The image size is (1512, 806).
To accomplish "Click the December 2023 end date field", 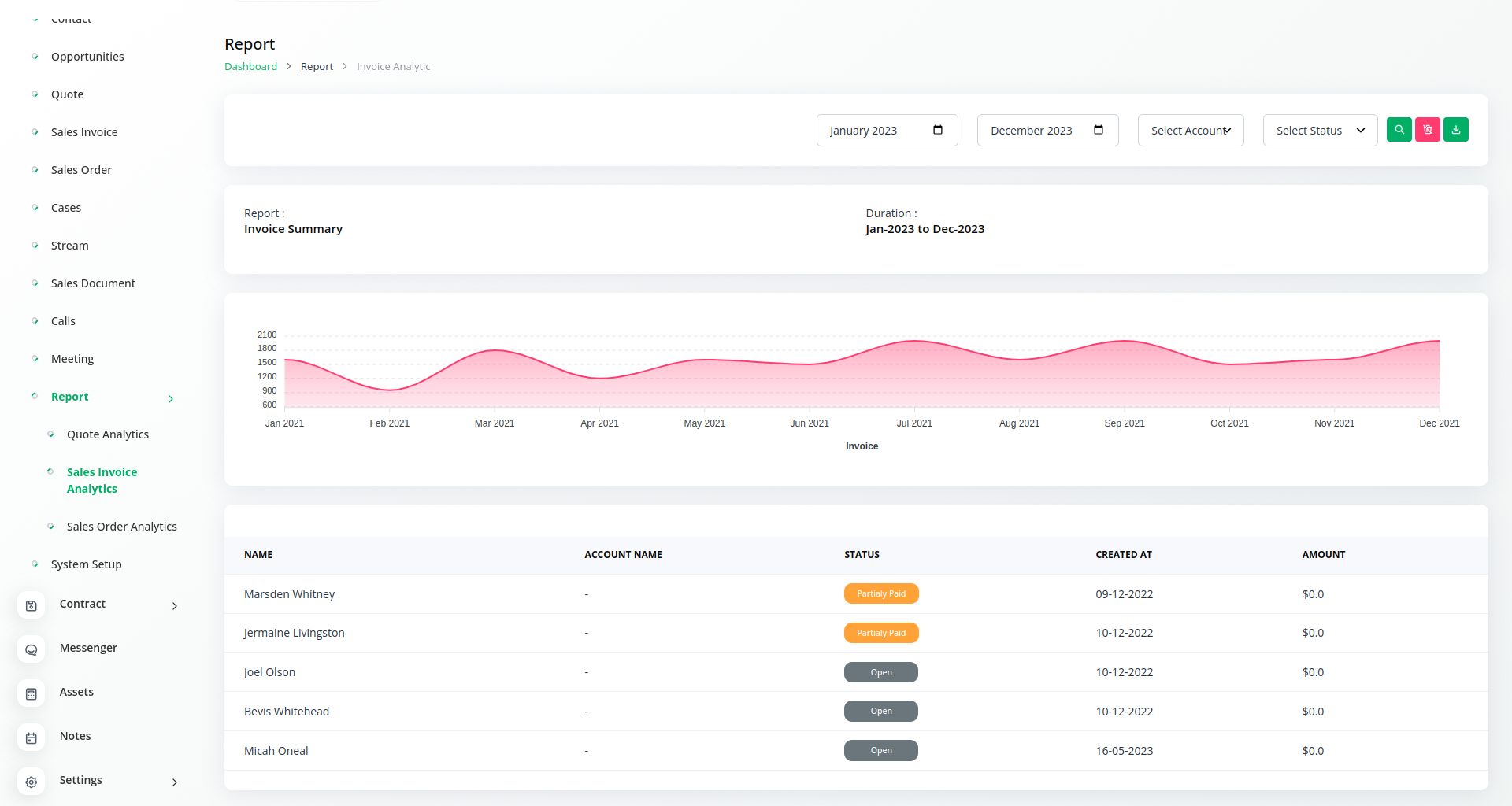I will coord(1032,131).
